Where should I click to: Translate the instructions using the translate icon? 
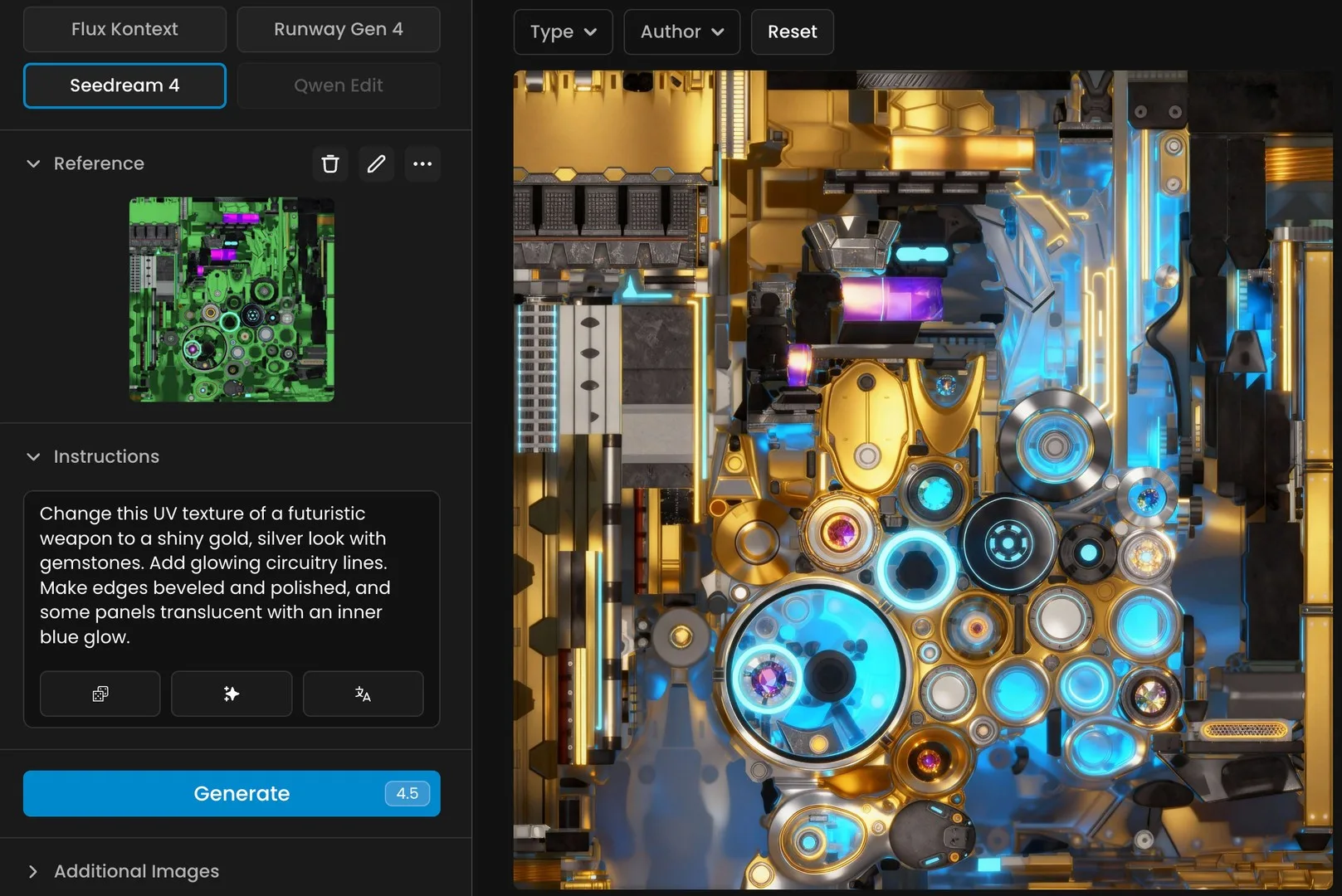[x=363, y=694]
